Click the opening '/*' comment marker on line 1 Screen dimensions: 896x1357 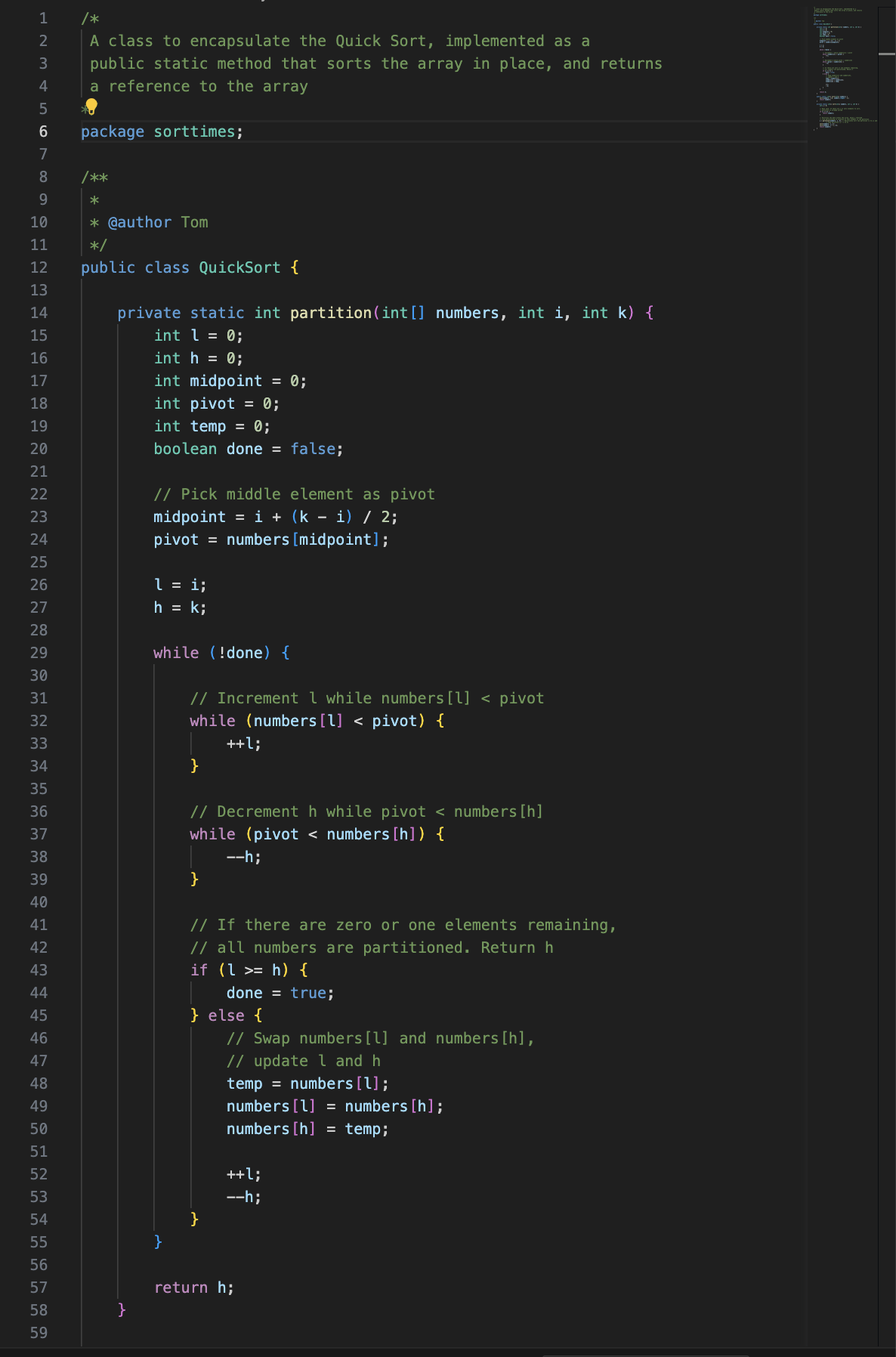click(x=90, y=18)
